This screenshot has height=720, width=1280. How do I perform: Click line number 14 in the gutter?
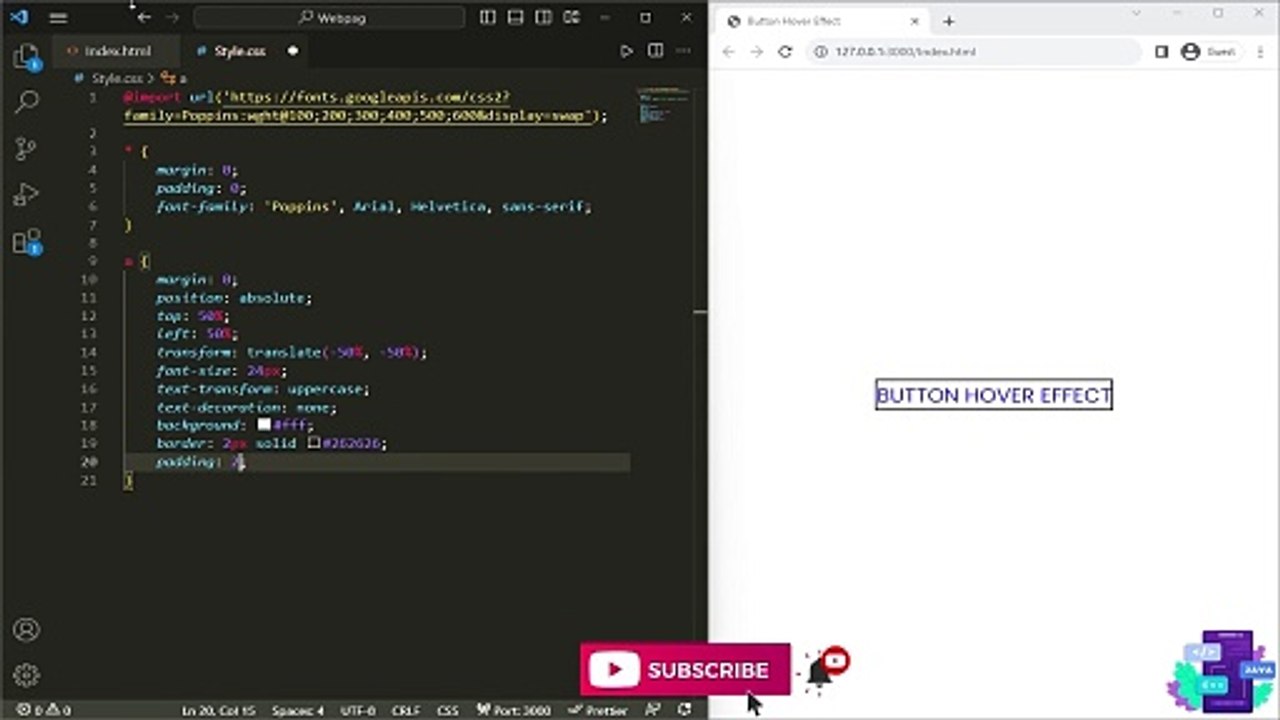[x=91, y=352]
